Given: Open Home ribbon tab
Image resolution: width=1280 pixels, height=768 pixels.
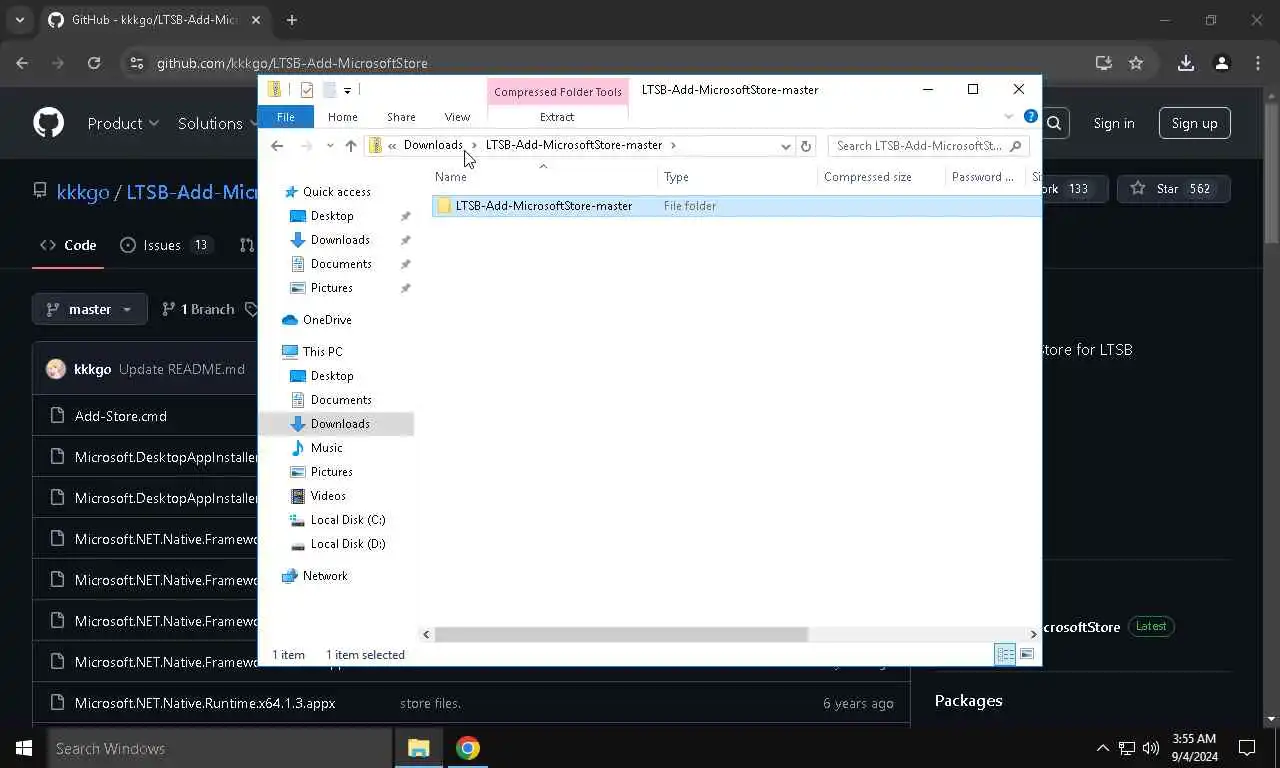Looking at the screenshot, I should point(342,117).
